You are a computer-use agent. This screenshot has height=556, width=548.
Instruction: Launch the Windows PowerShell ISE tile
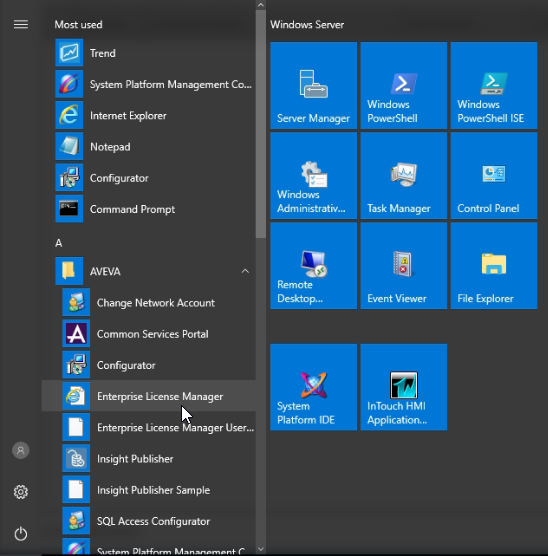click(494, 85)
